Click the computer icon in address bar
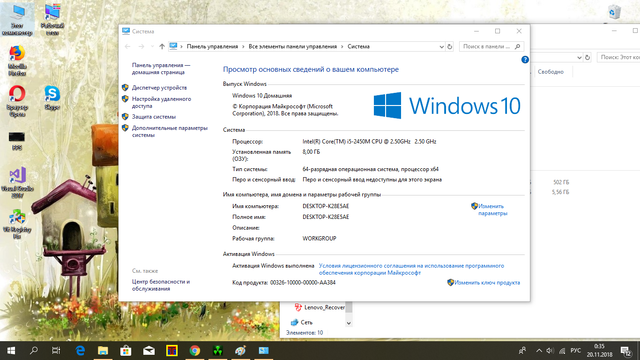640x360 pixels. click(173, 47)
